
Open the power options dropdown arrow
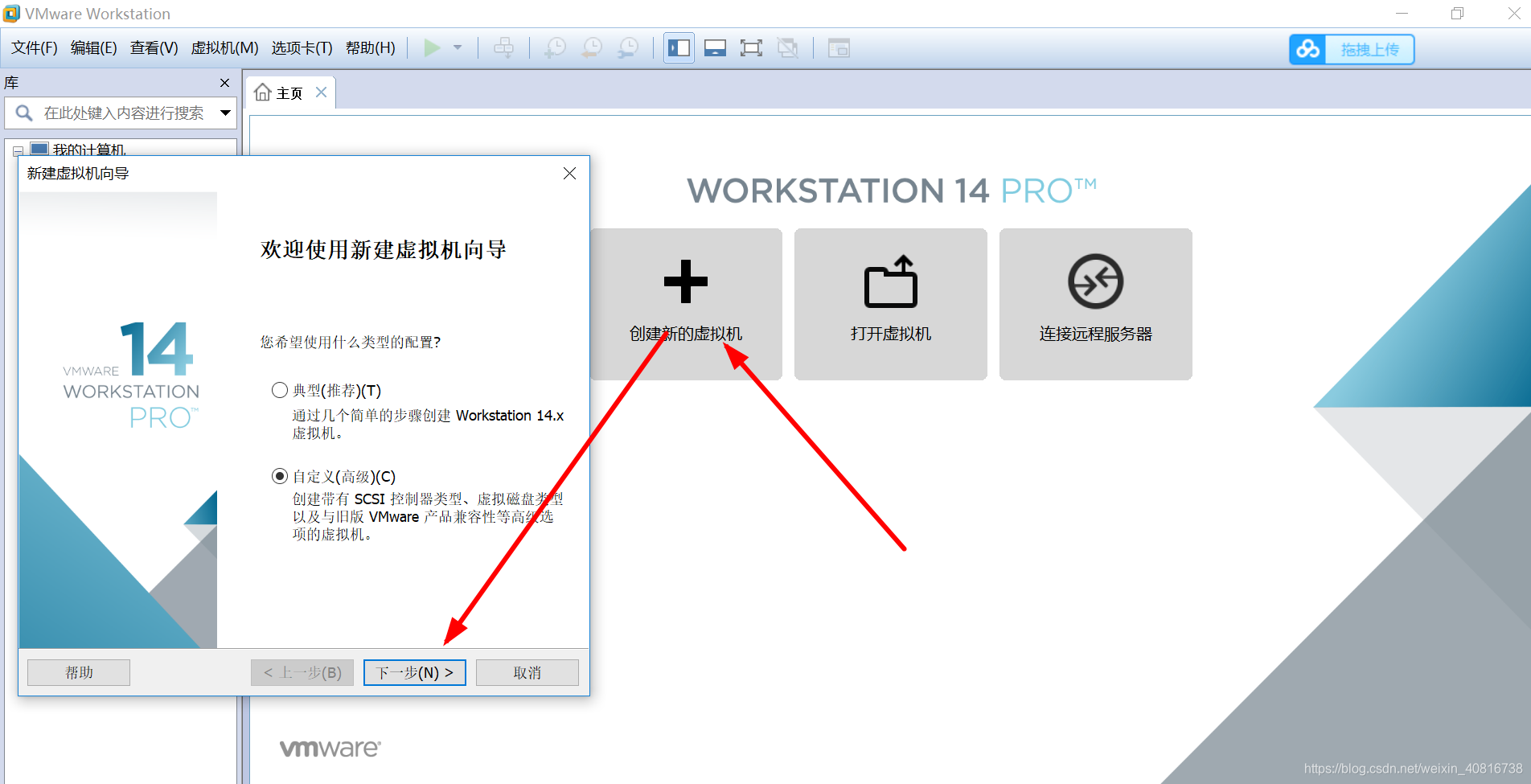pos(458,48)
